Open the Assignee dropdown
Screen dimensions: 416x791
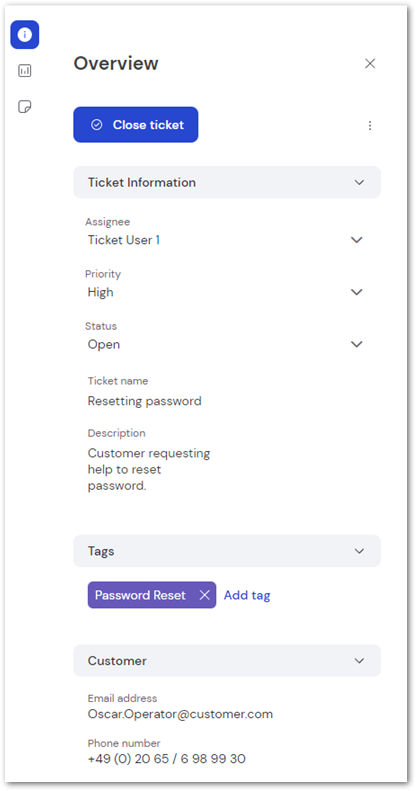click(x=225, y=240)
